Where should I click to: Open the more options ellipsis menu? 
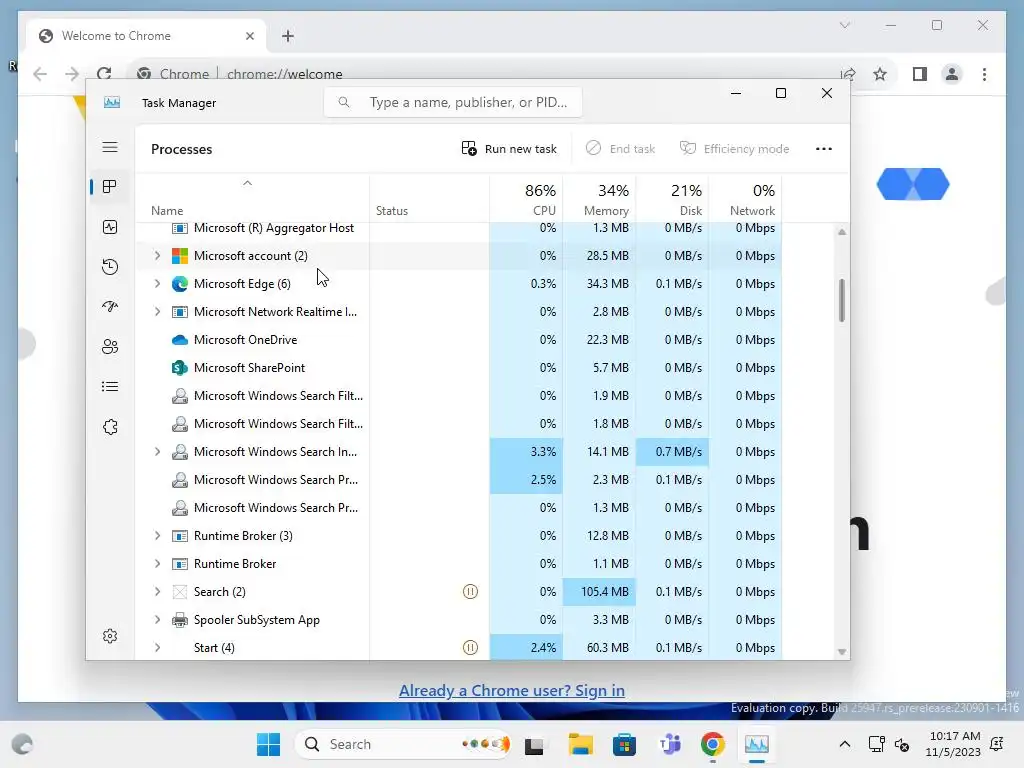[824, 149]
